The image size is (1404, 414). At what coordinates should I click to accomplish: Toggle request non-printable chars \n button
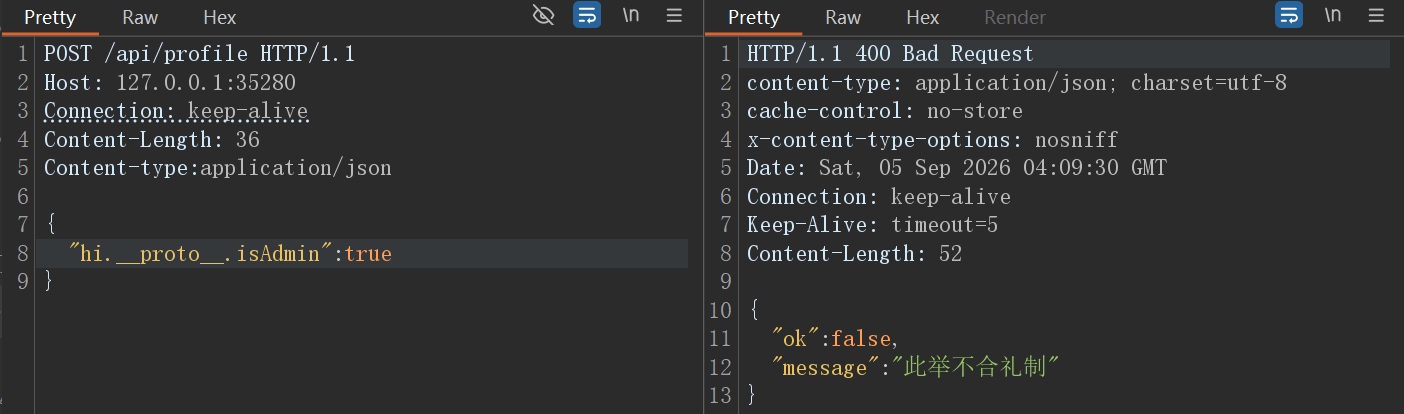pyautogui.click(x=631, y=15)
